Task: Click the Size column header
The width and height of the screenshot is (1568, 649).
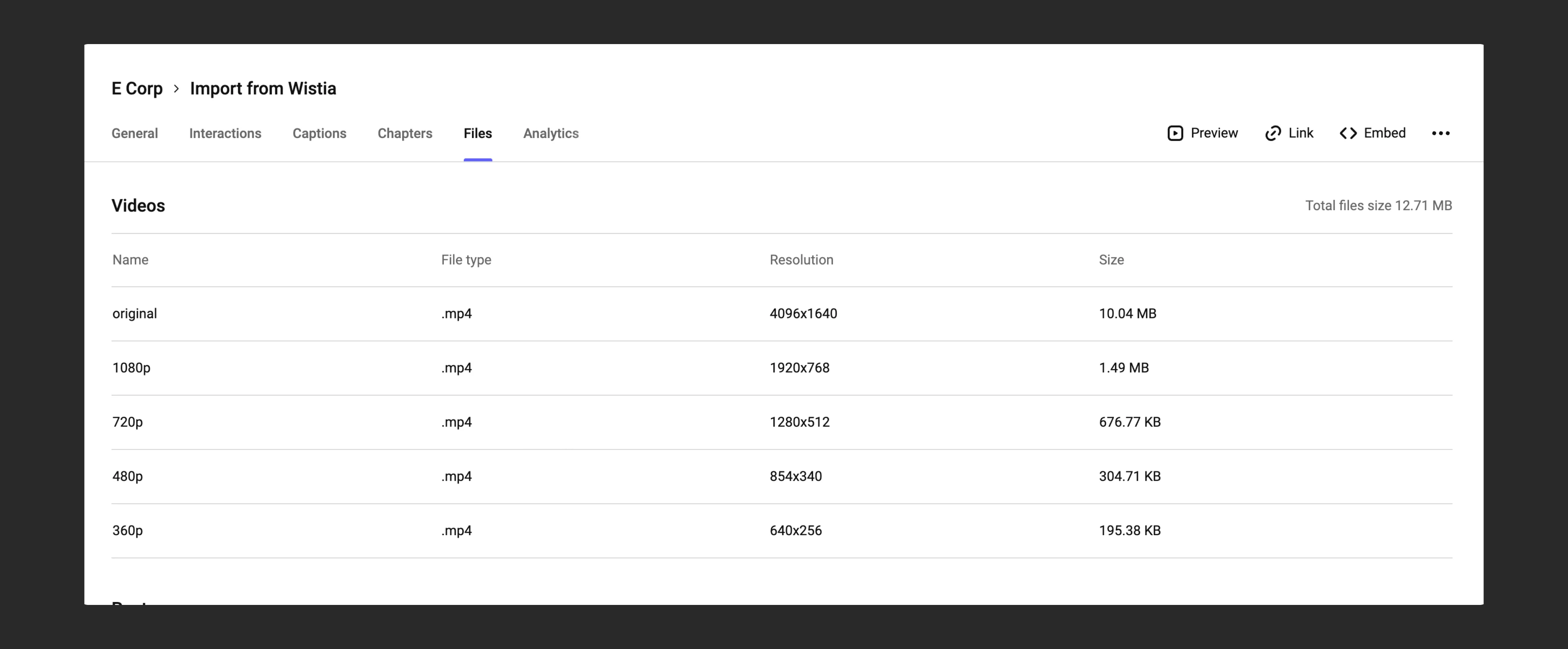Action: click(x=1111, y=260)
